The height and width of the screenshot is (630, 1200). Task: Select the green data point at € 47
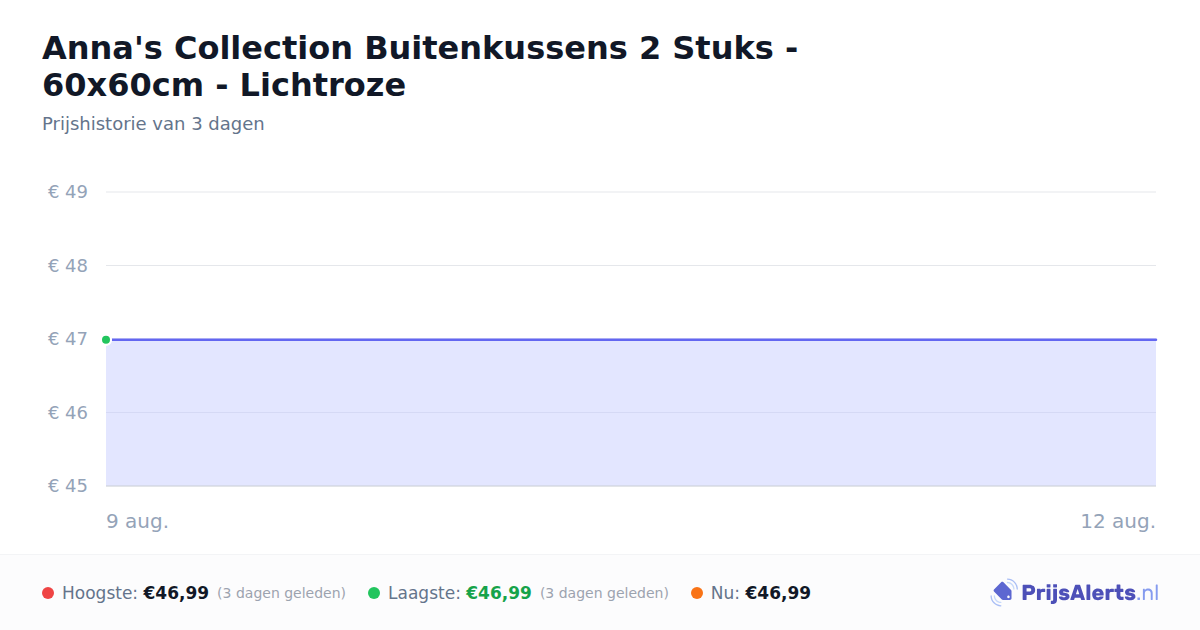click(106, 340)
